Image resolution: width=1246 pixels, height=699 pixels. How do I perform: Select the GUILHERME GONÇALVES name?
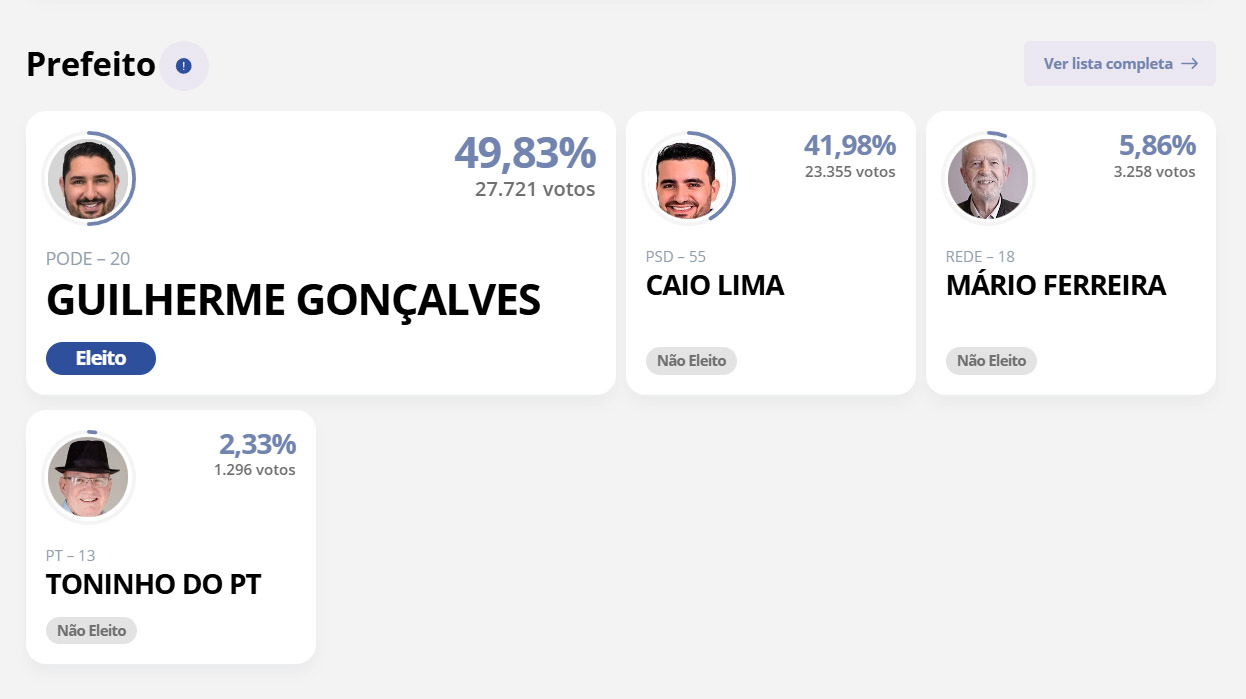click(x=293, y=301)
